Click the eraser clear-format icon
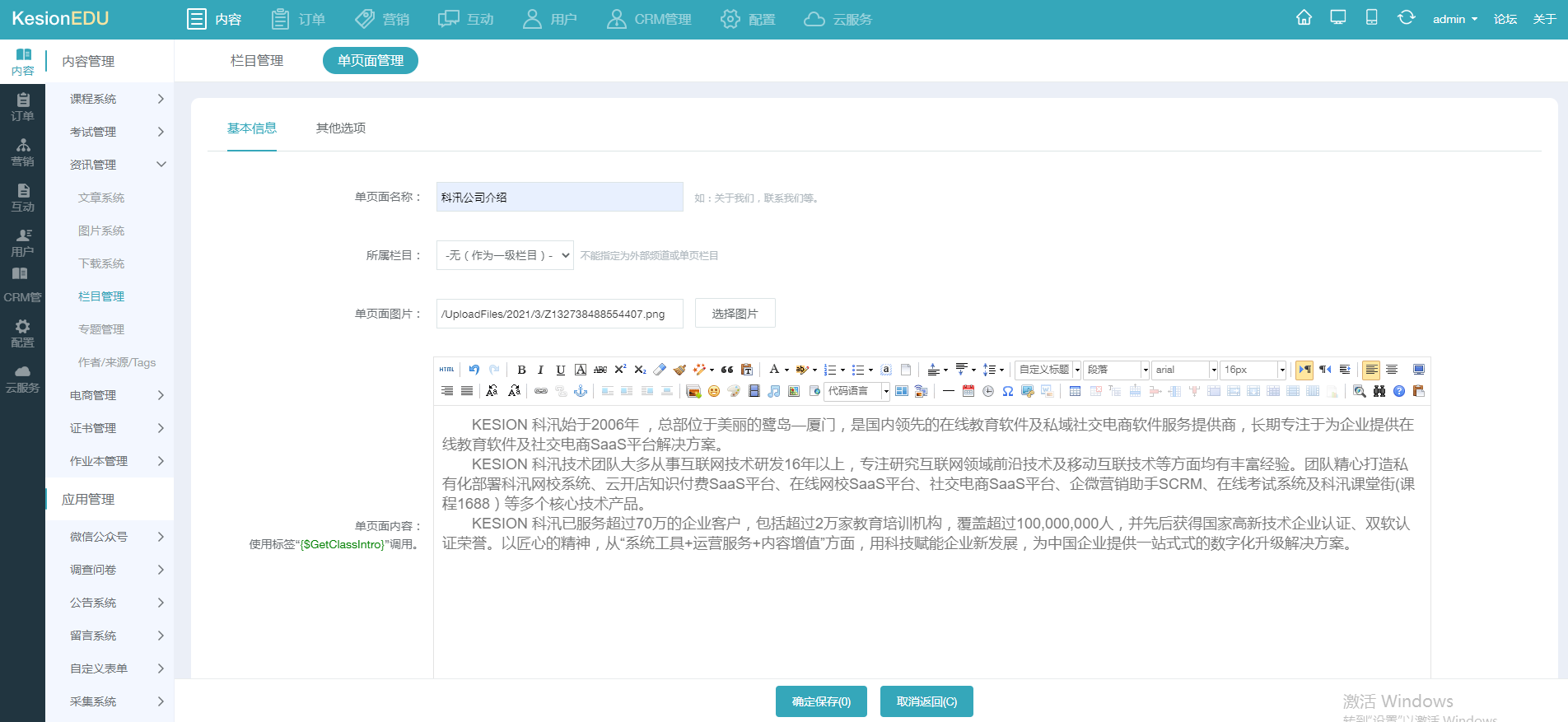The height and width of the screenshot is (722, 1568). 660,370
